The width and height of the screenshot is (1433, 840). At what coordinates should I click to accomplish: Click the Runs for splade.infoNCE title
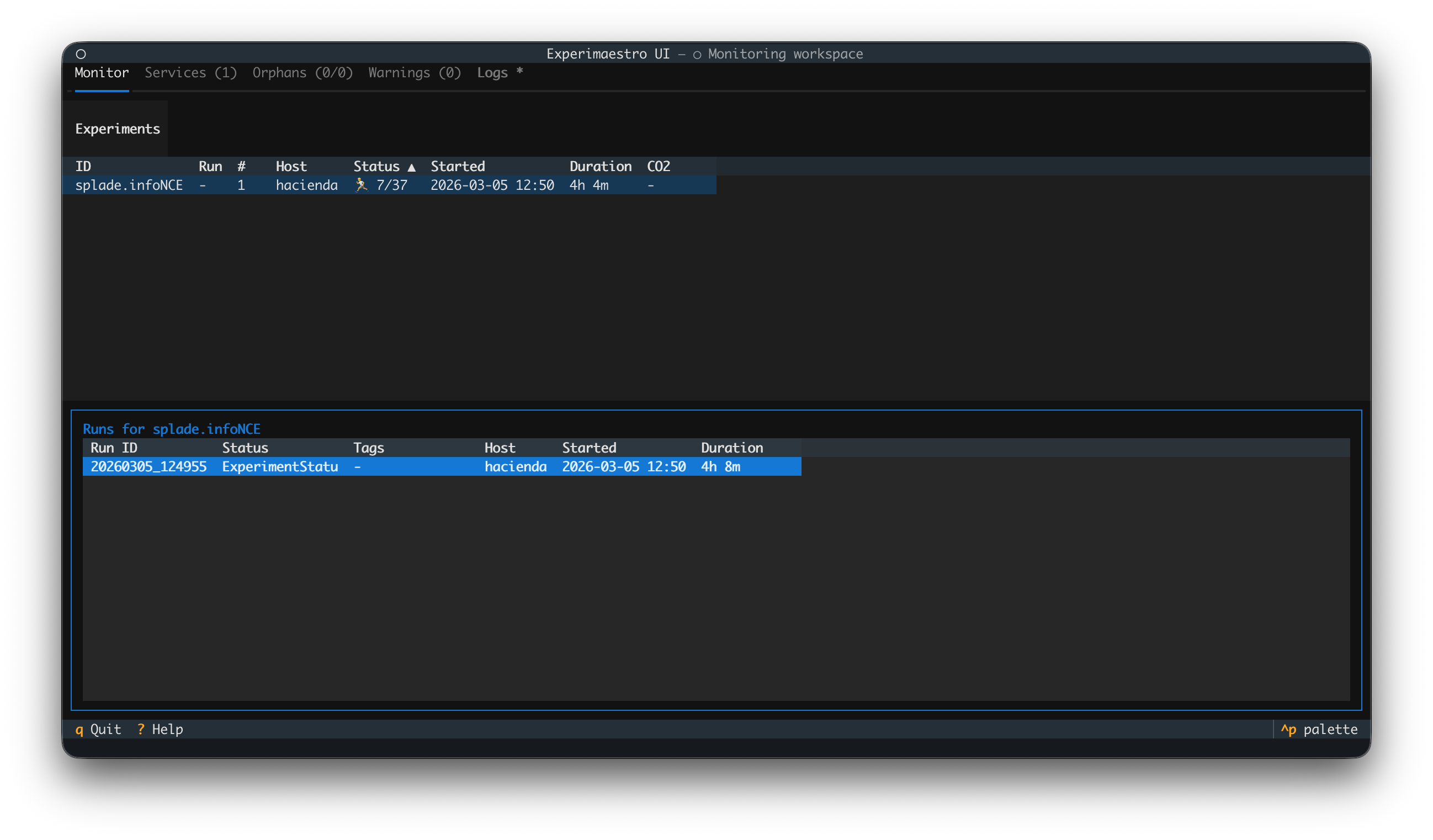pos(172,429)
